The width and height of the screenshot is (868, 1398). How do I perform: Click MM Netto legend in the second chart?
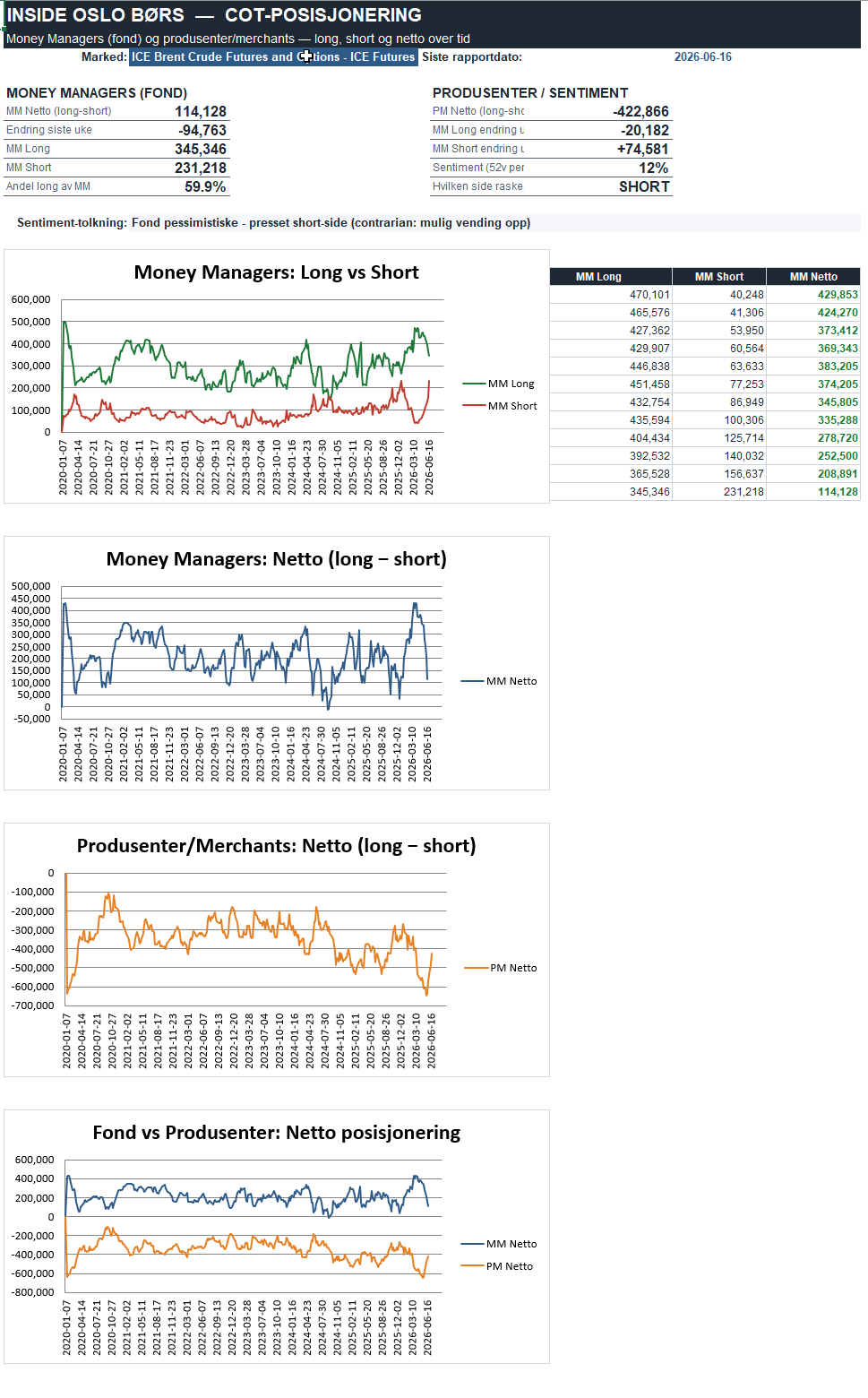point(499,681)
